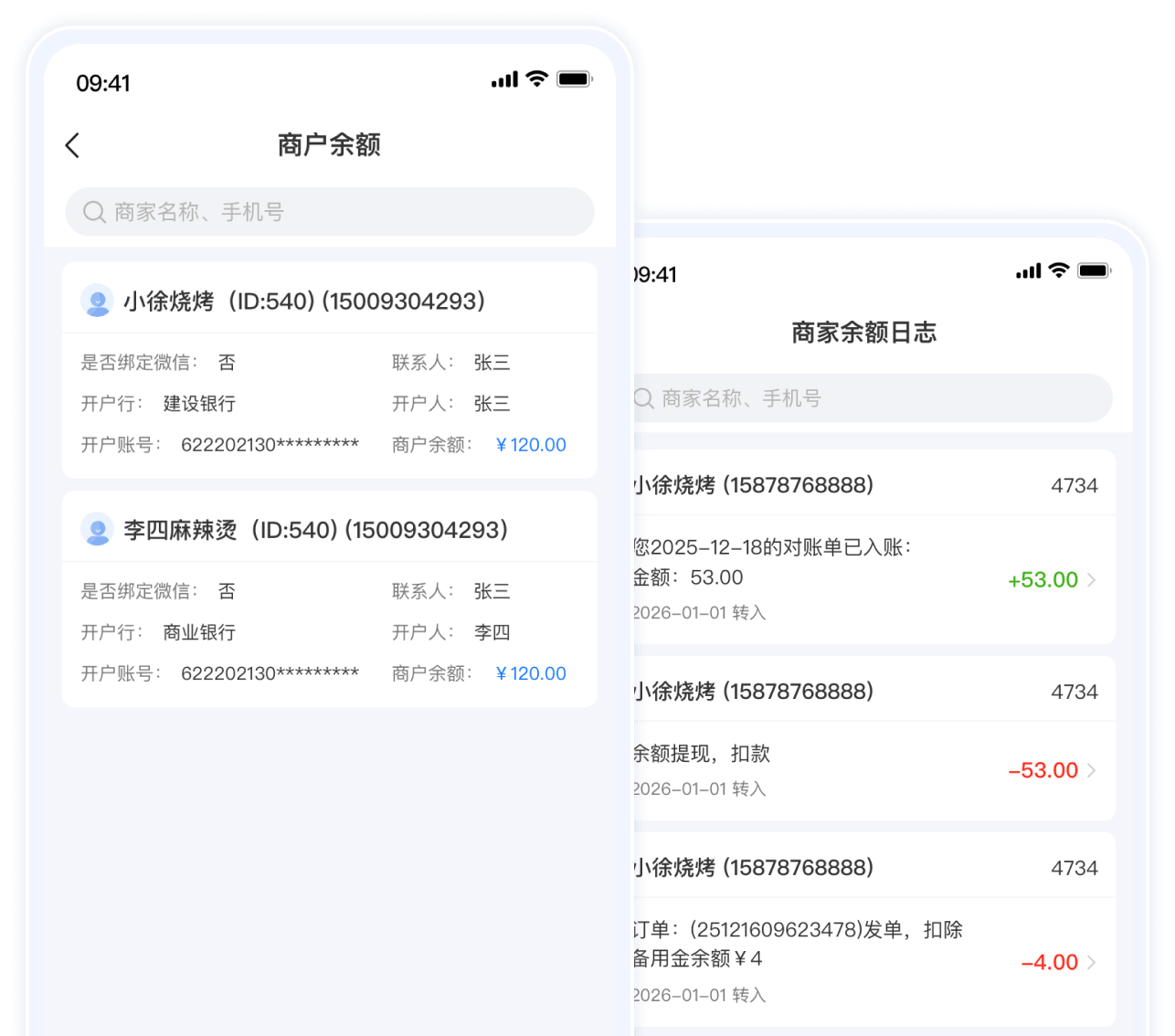Click the avatar icon beside 小徐烧烤
1175x1036 pixels.
coord(97,301)
